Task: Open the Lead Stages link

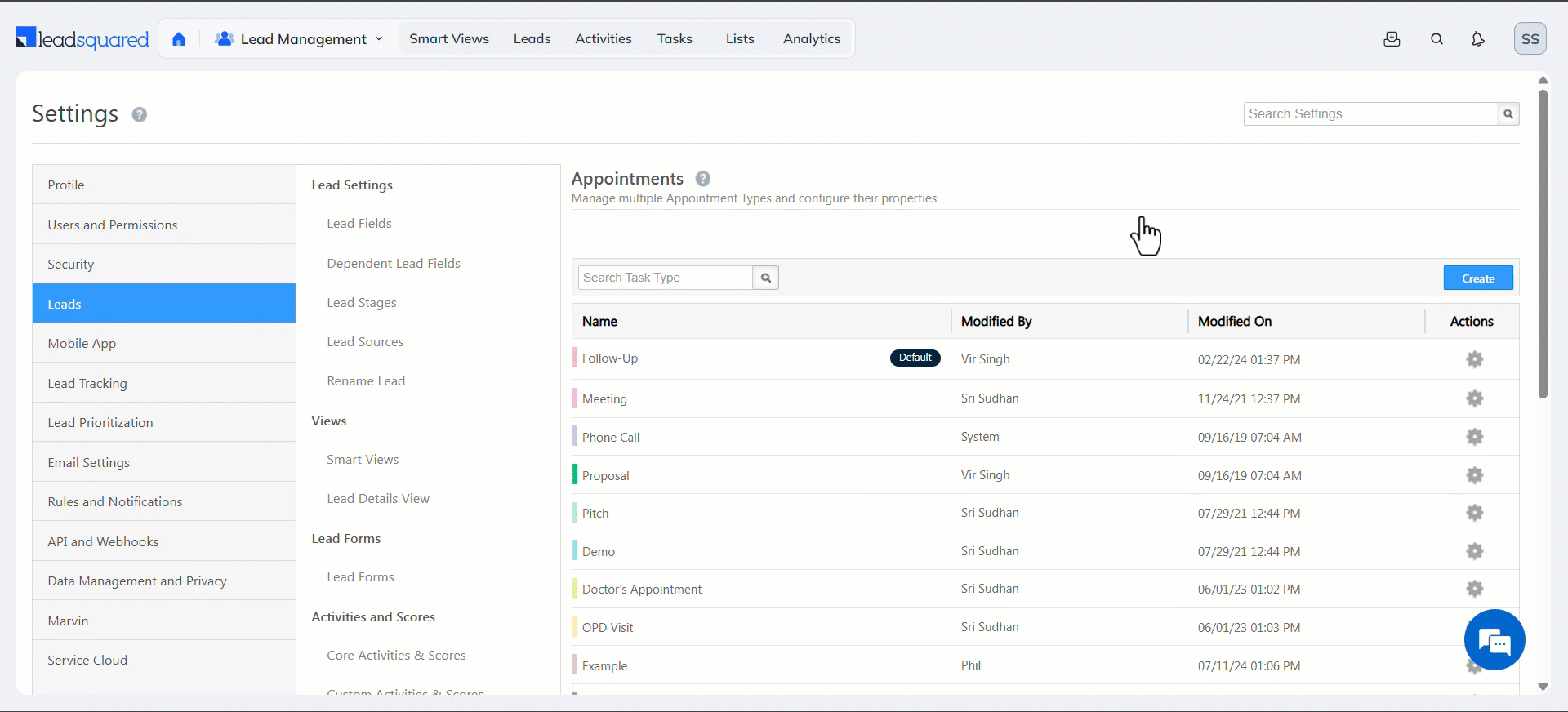Action: (362, 302)
